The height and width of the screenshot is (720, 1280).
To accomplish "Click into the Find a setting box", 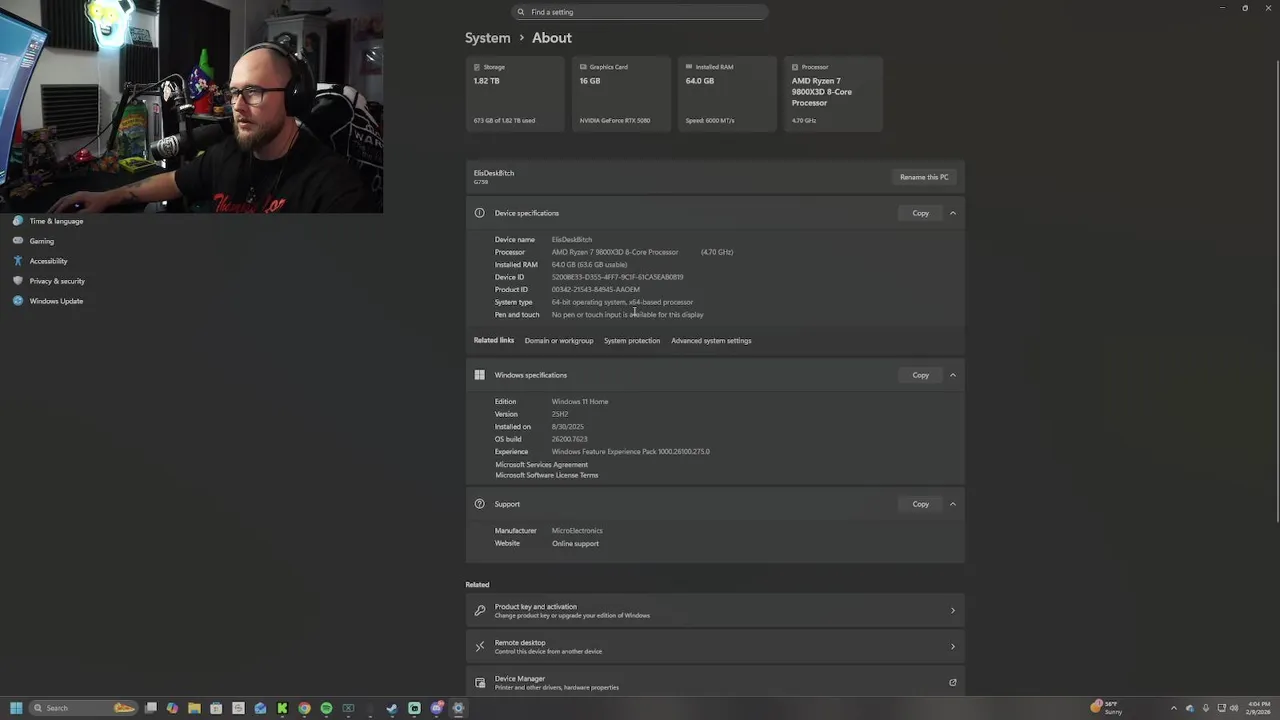I will click(640, 12).
